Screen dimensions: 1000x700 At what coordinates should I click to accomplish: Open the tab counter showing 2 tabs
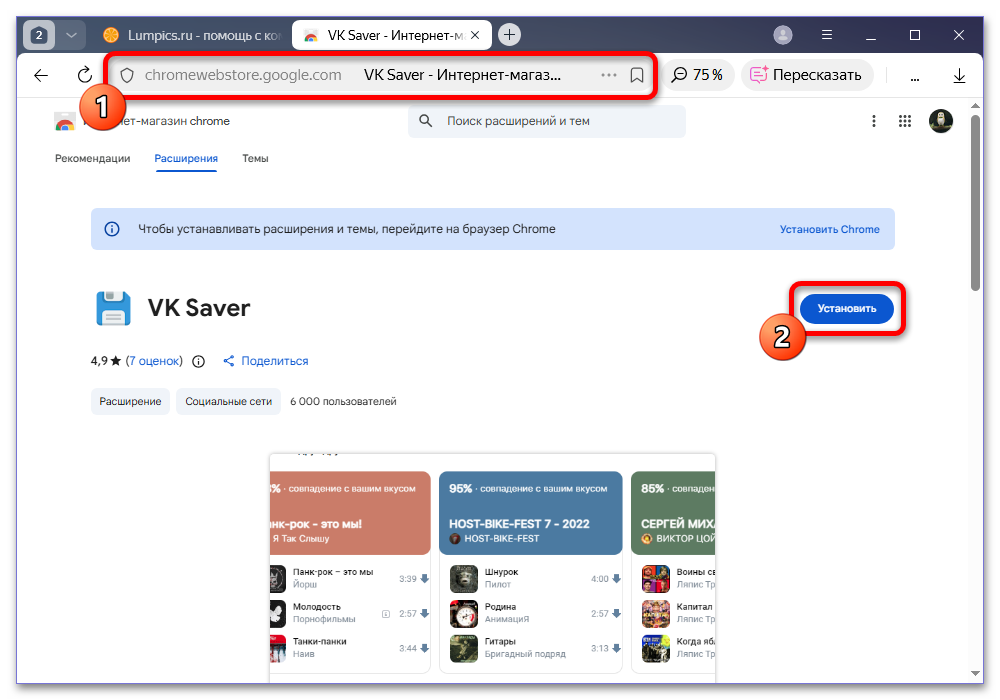tap(38, 35)
